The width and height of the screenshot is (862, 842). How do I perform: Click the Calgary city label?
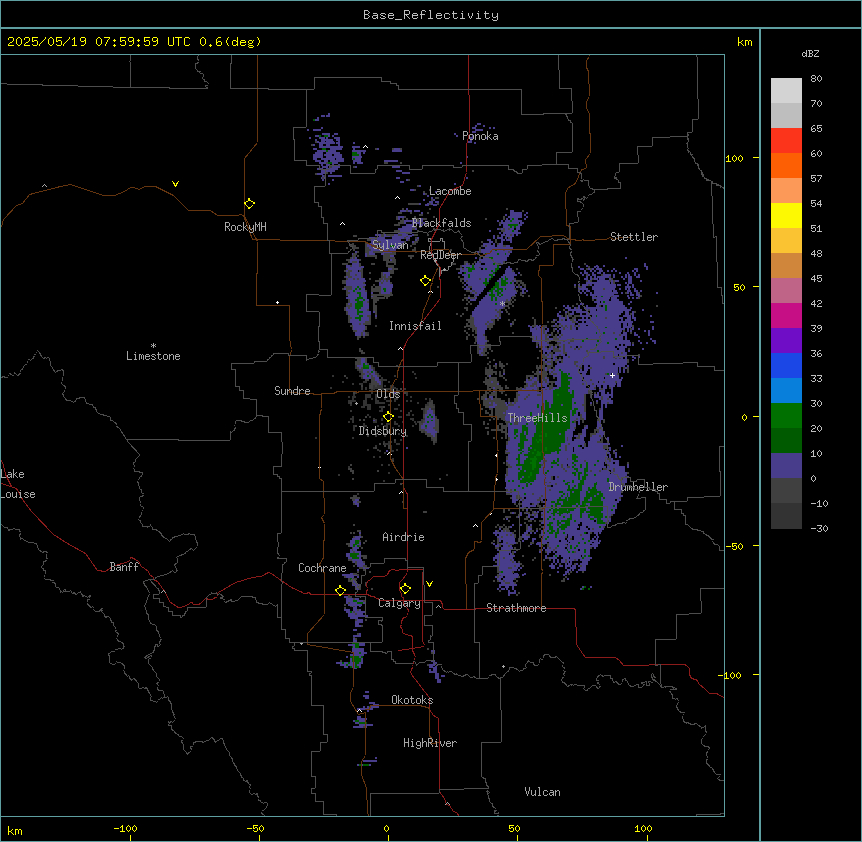399,603
